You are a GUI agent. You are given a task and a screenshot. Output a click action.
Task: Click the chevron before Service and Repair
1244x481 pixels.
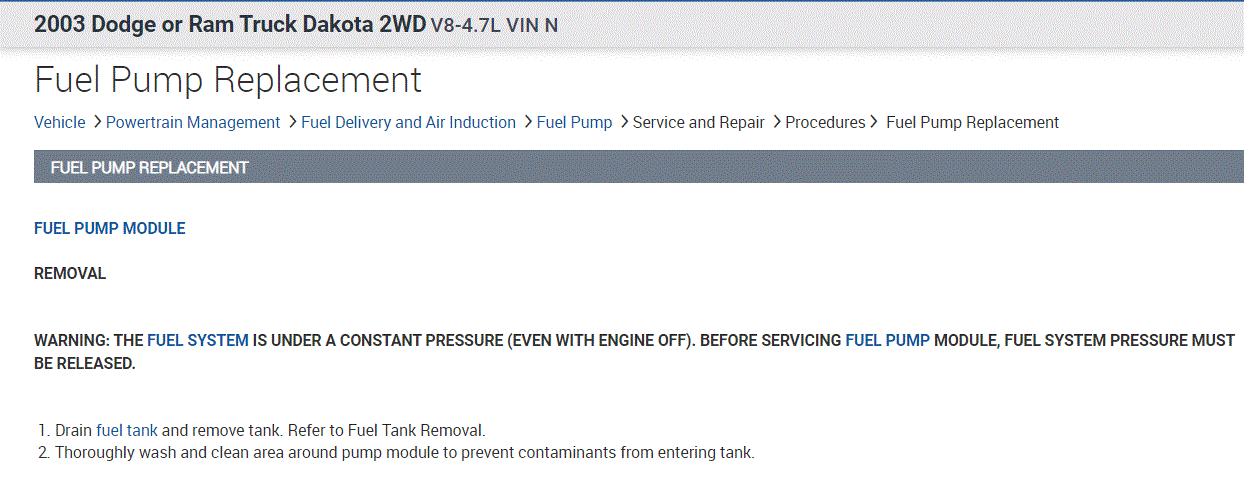click(x=624, y=122)
